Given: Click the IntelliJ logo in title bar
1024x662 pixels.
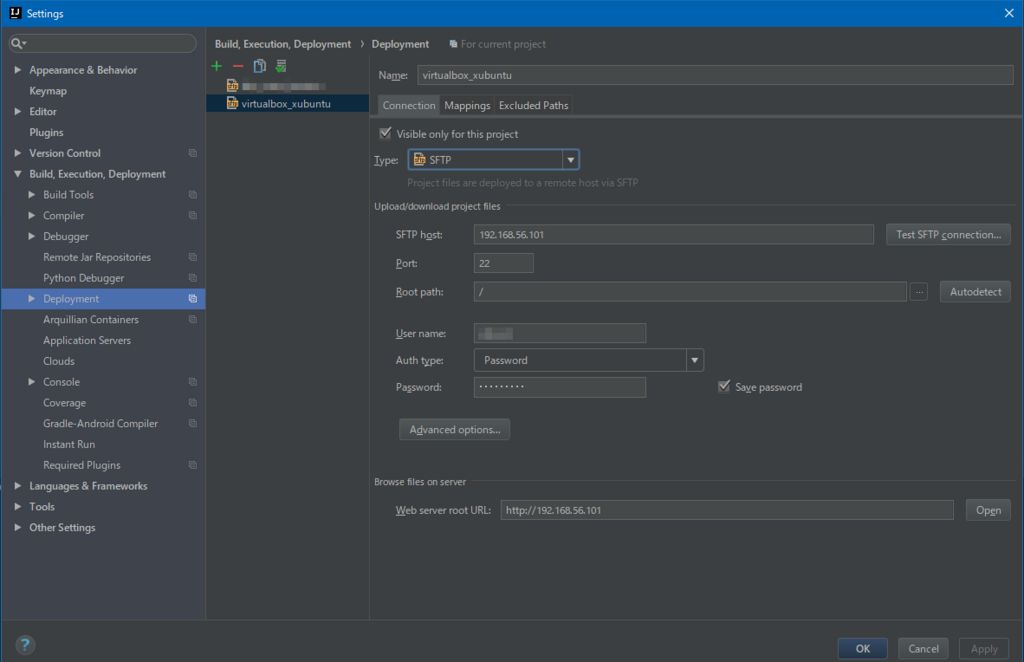Looking at the screenshot, I should click(x=15, y=13).
